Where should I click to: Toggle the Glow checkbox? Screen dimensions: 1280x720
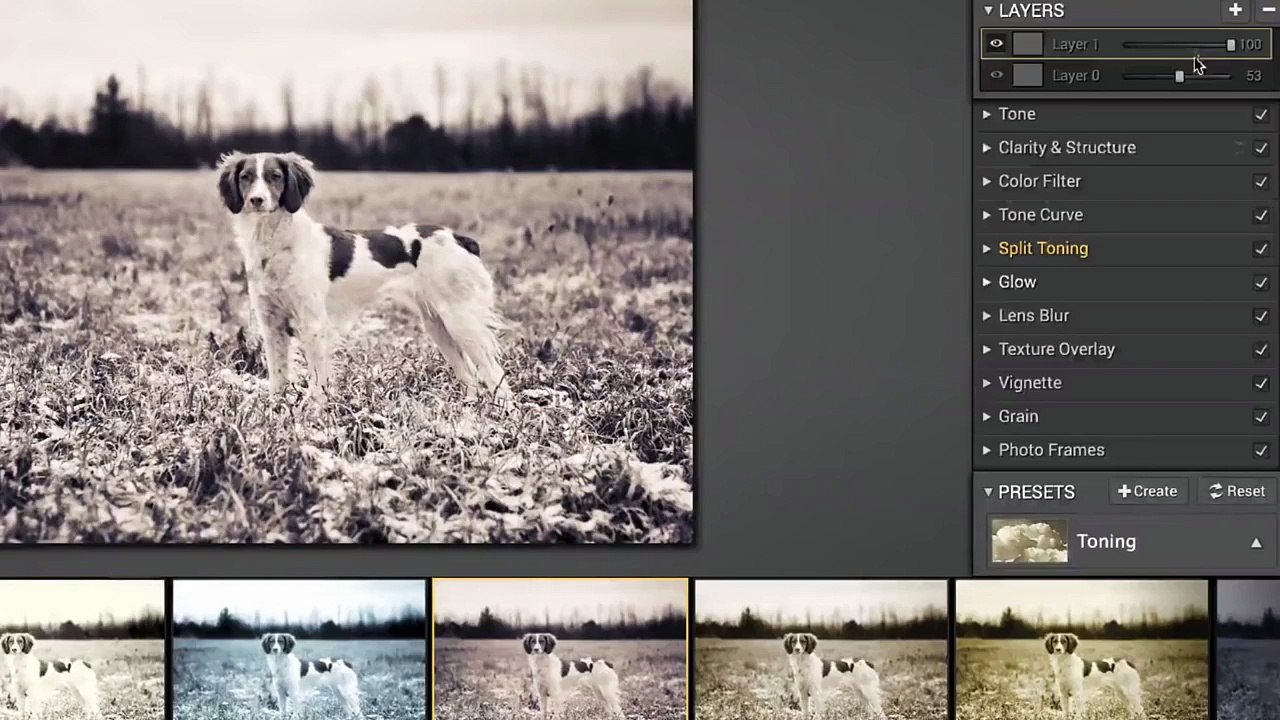(x=1261, y=283)
